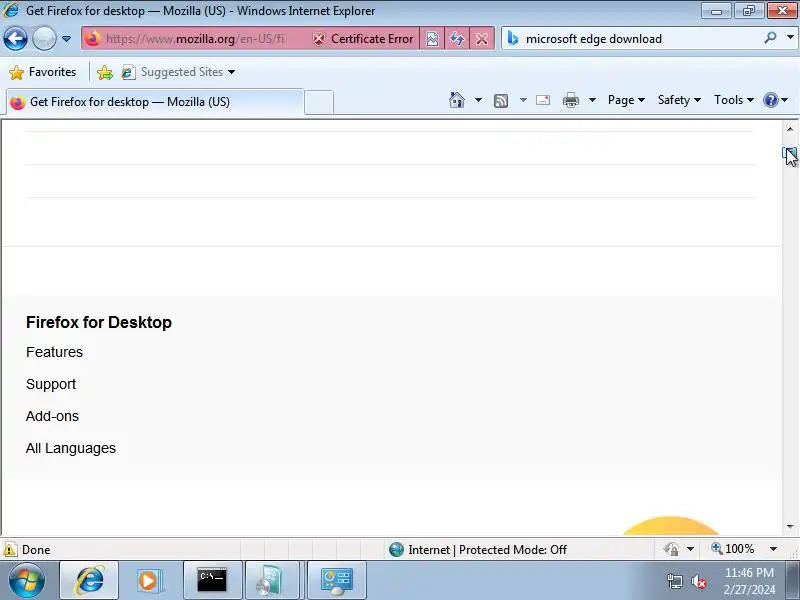Click the Support link
Viewport: 800px width, 600px height.
[51, 384]
